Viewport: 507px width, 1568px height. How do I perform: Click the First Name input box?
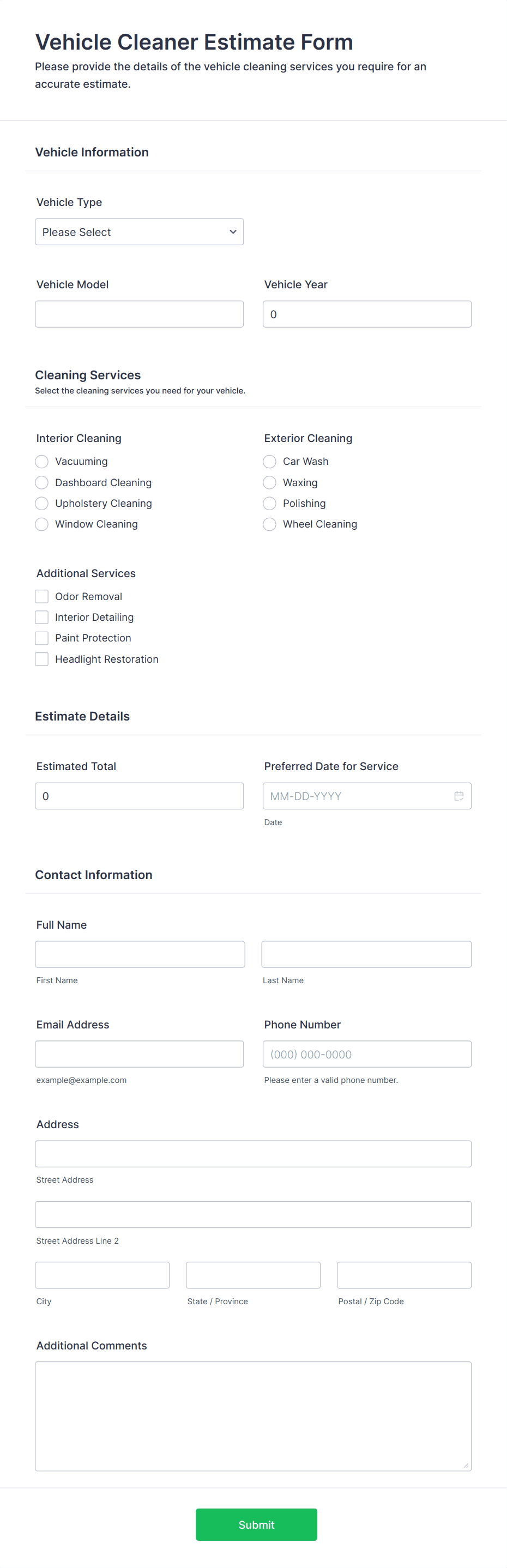click(140, 954)
